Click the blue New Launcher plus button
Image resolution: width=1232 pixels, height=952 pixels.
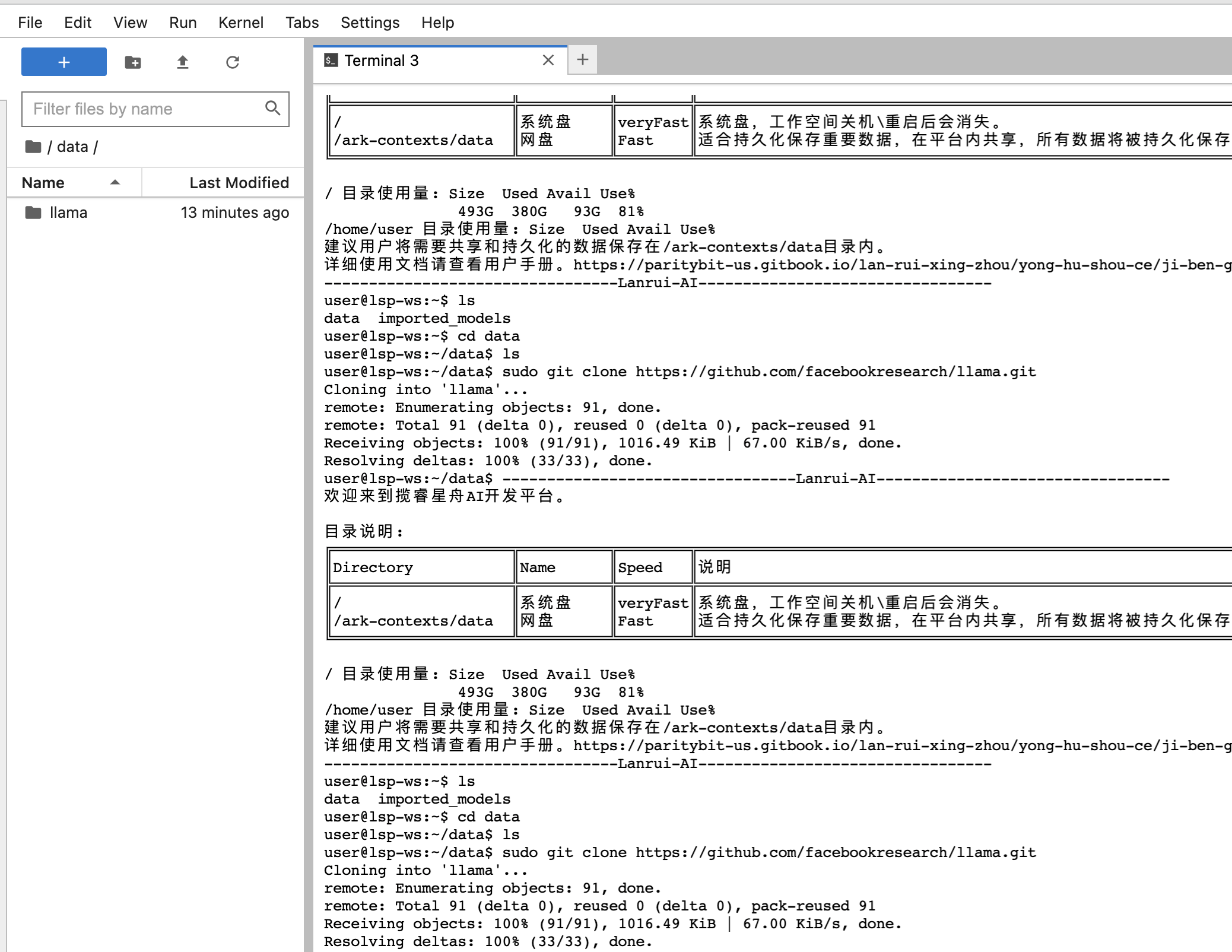(x=64, y=62)
